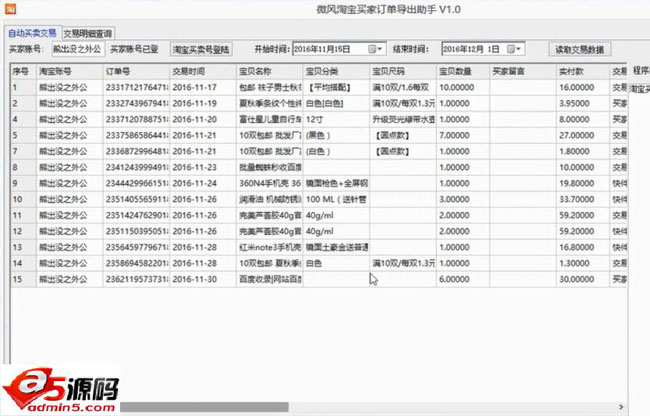
Task: Select the cell dated 2016-11-30
Action: (203, 279)
